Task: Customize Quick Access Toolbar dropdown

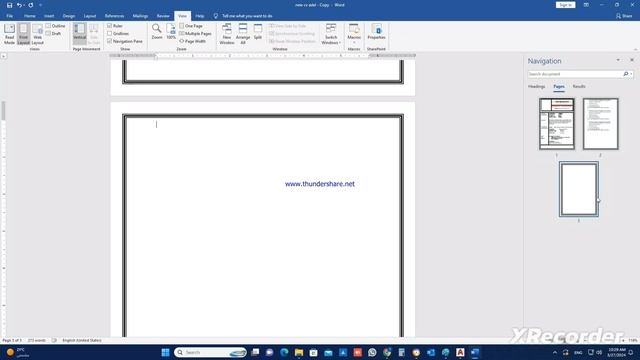Action: pos(40,5)
